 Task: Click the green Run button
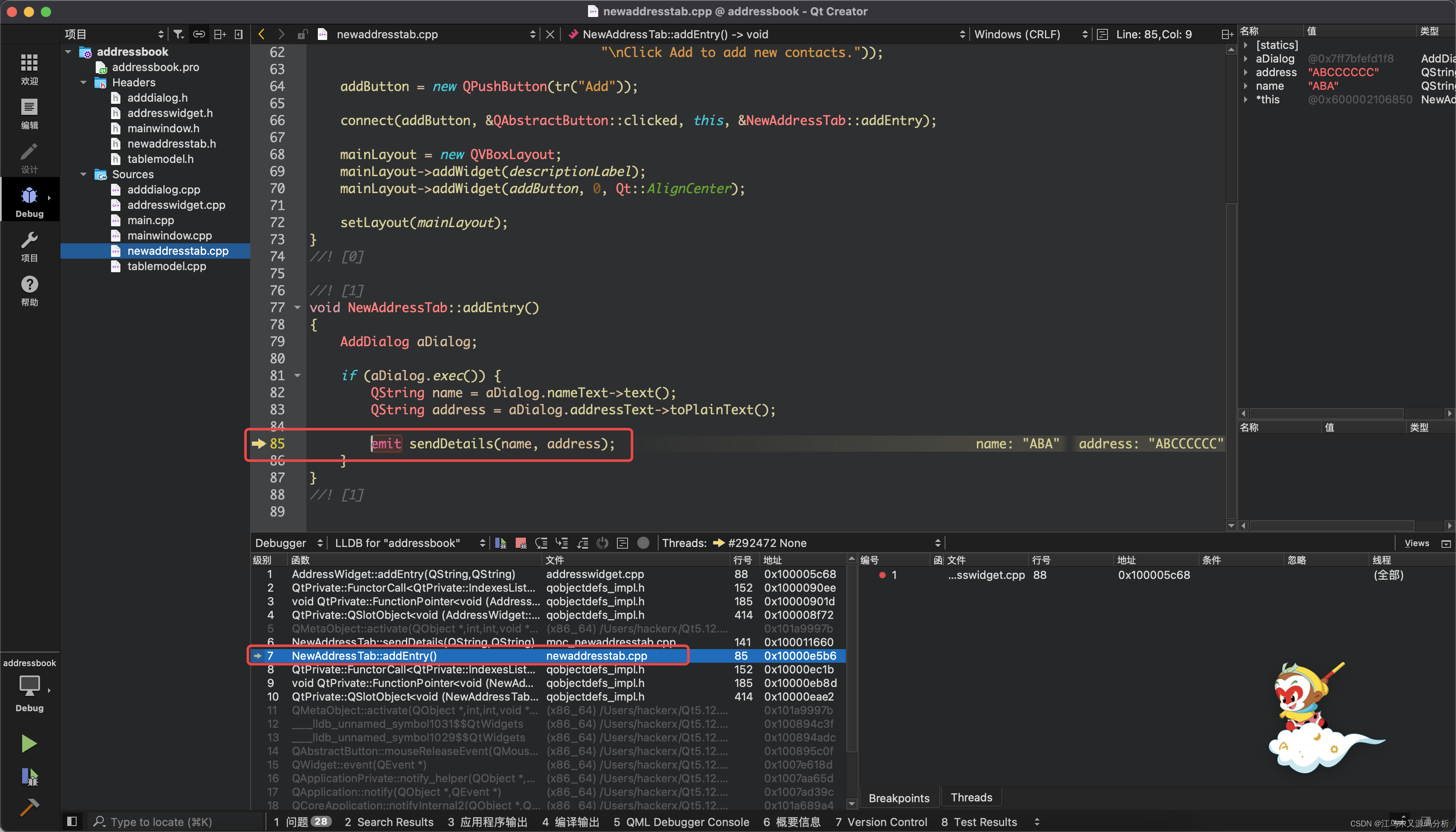(29, 743)
